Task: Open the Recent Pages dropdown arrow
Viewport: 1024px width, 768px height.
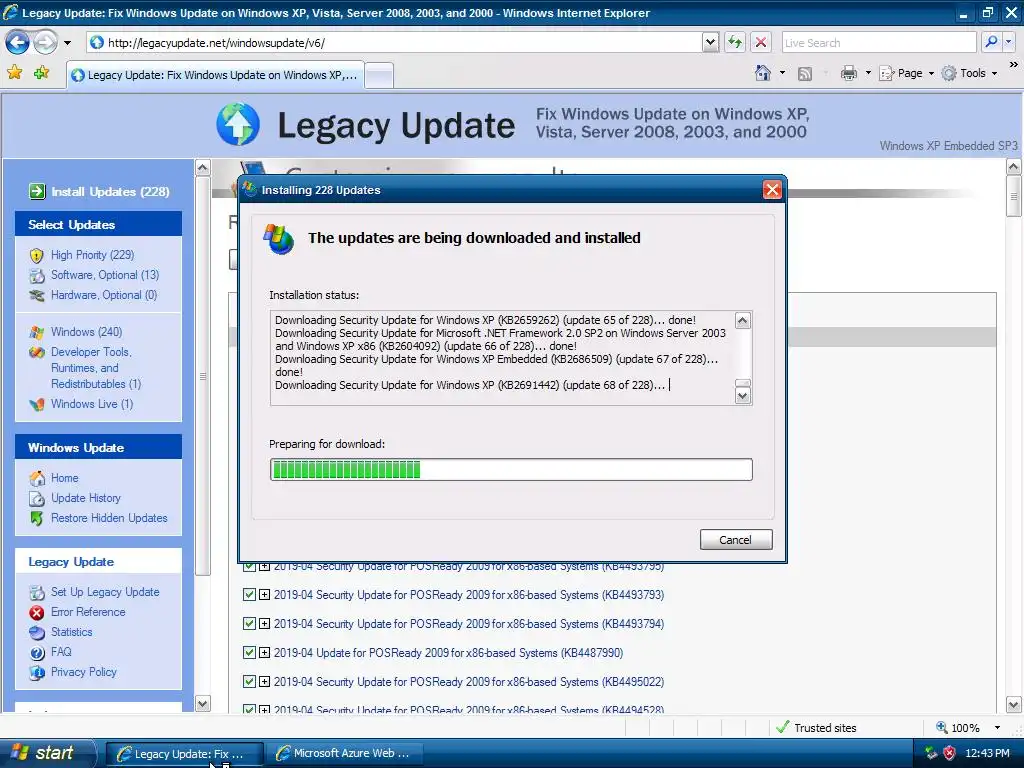Action: 67,43
